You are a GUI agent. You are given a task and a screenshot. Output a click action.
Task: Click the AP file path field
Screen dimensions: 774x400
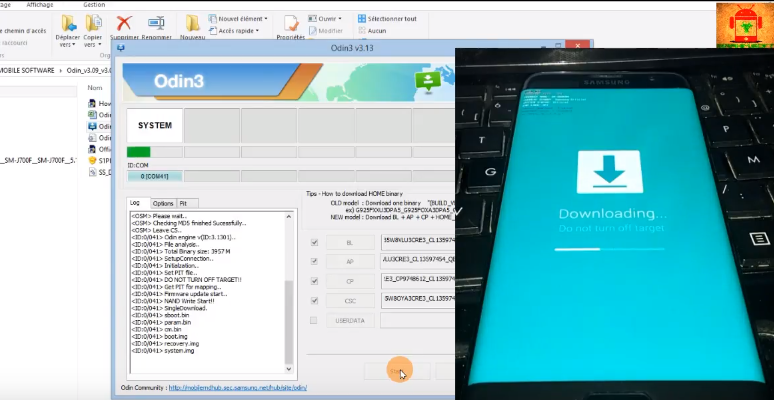(x=418, y=261)
